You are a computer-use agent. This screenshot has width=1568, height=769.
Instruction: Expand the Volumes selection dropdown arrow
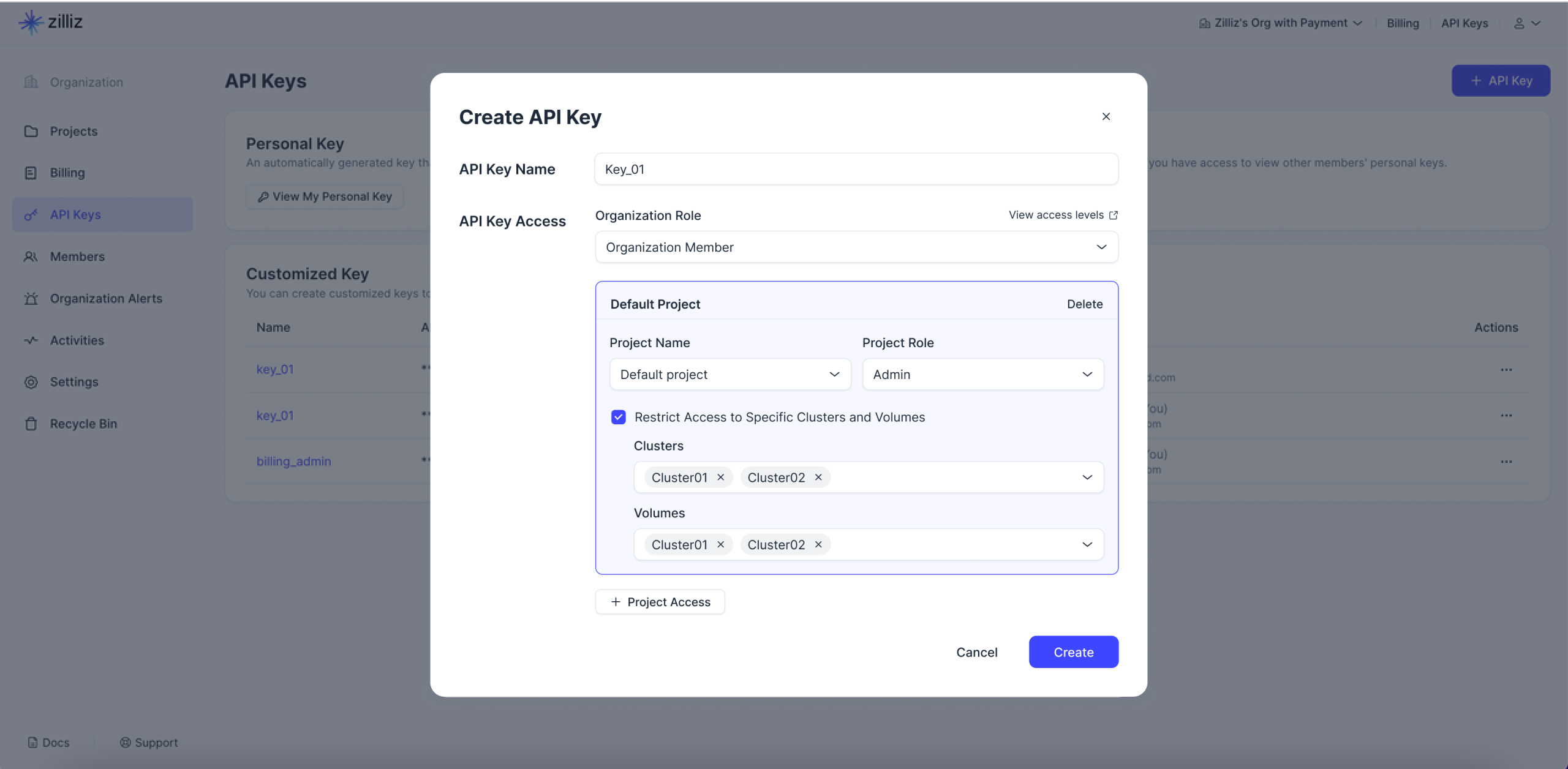coord(1087,545)
